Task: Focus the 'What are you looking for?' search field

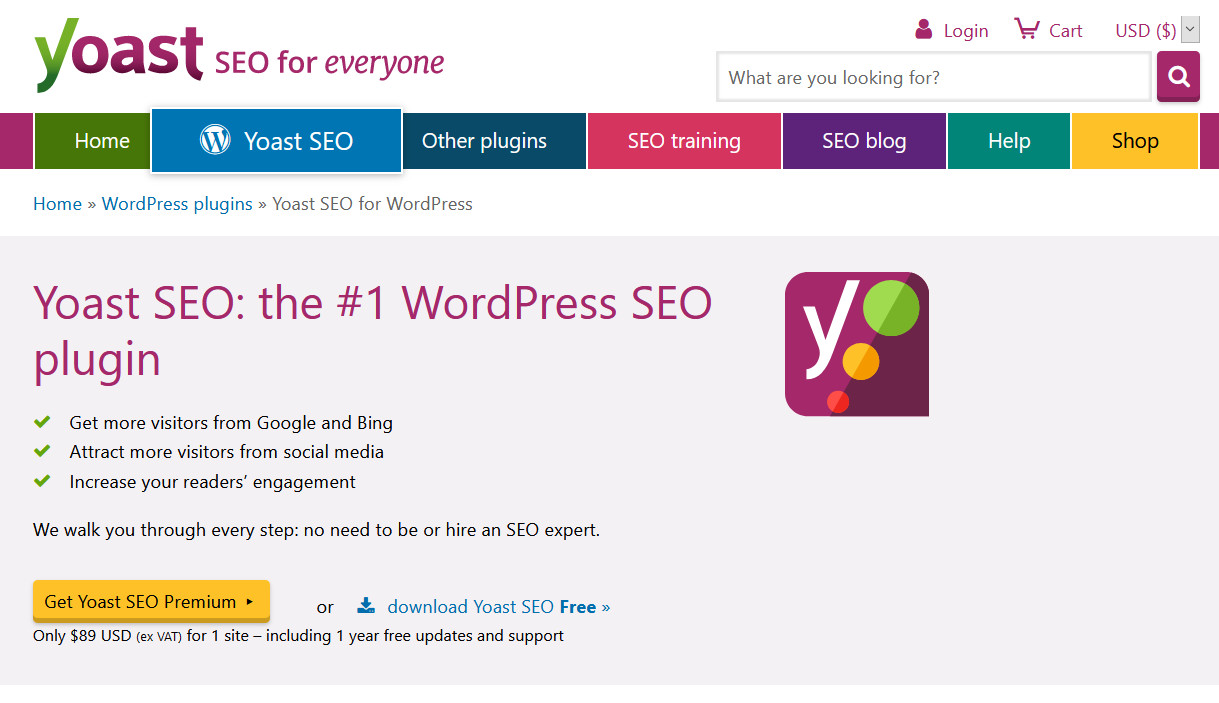Action: point(934,77)
